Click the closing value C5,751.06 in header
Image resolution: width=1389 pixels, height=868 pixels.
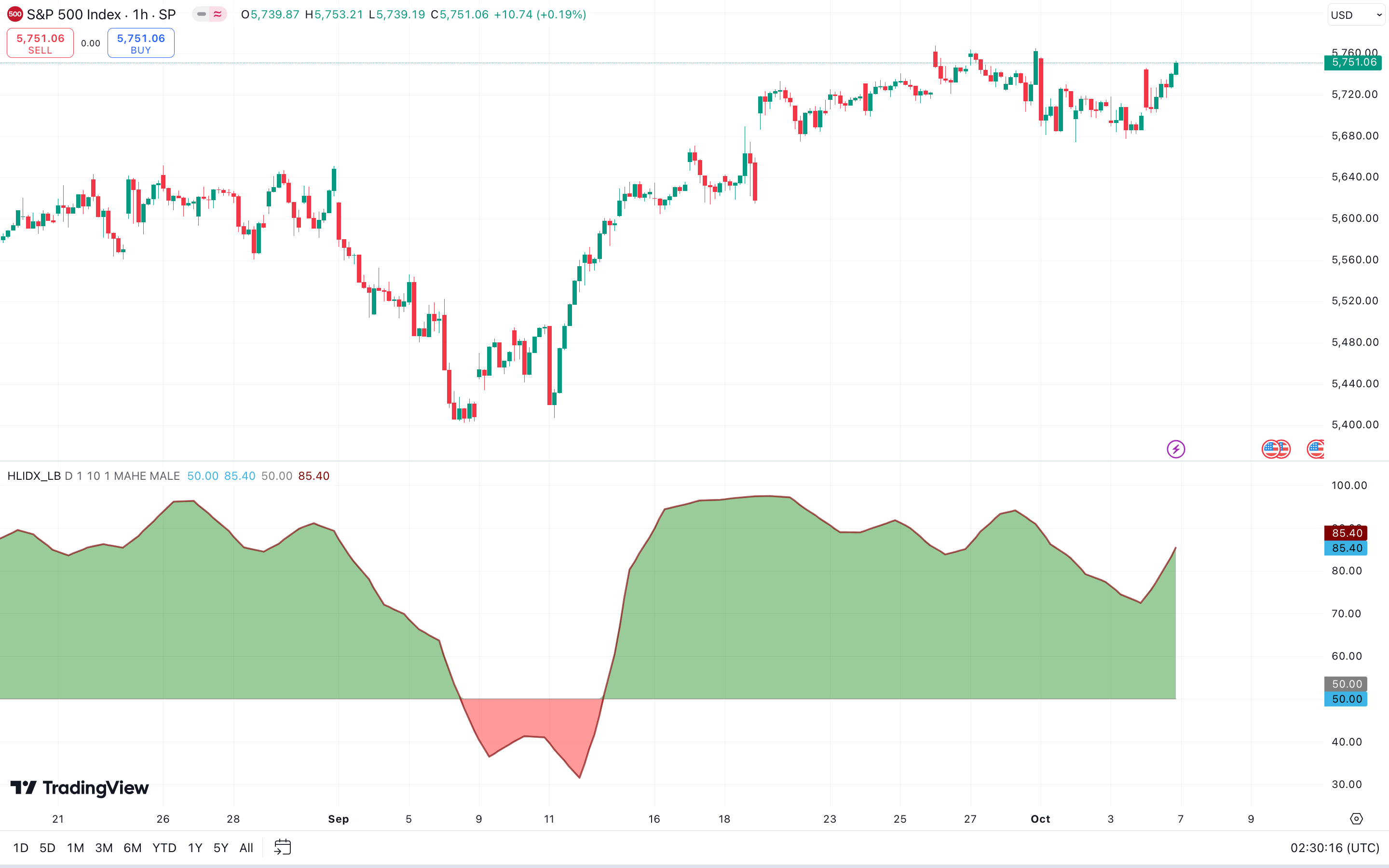coord(460,14)
